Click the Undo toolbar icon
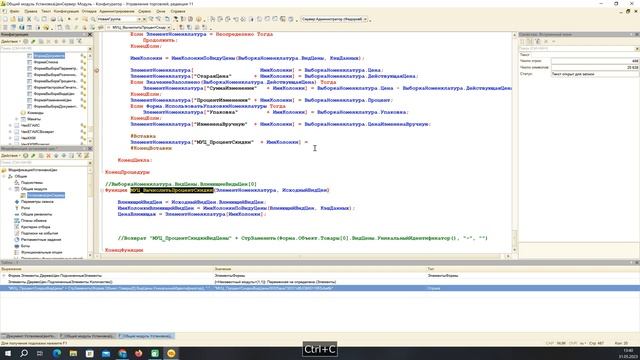Image resolution: width=640 pixels, height=360 pixels. click(x=69, y=19)
